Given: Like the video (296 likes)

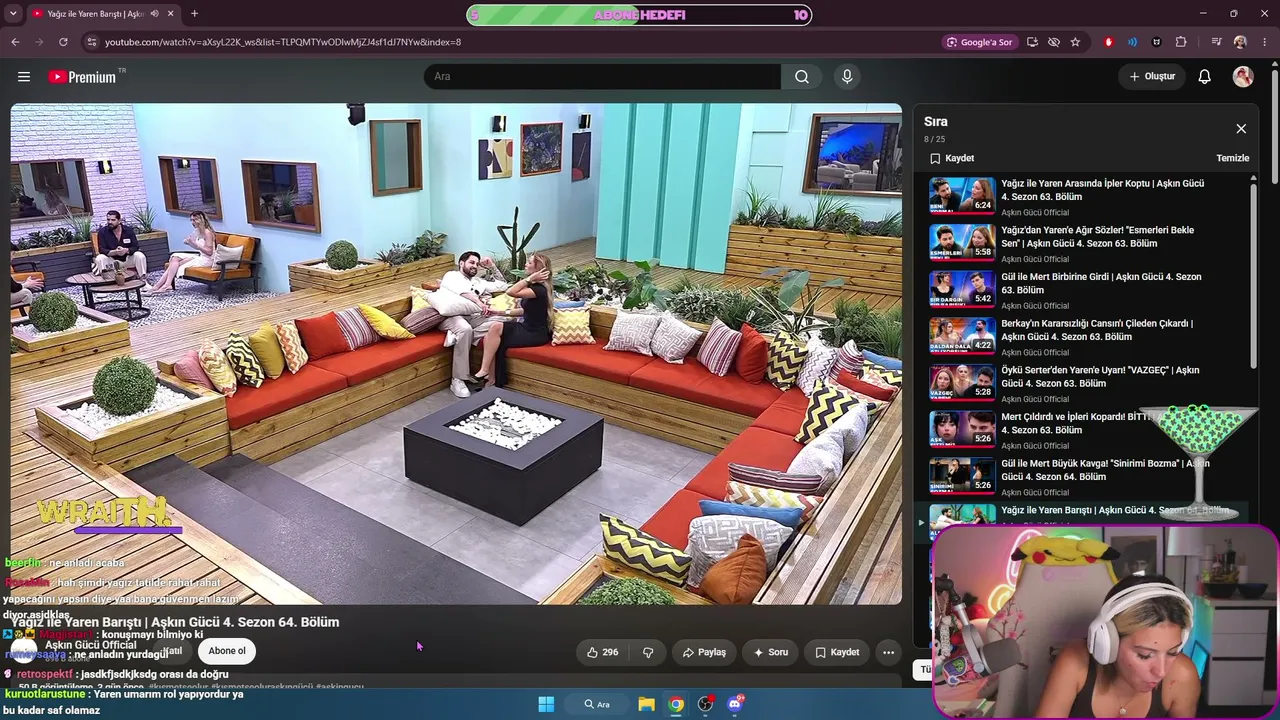Looking at the screenshot, I should click(x=602, y=652).
